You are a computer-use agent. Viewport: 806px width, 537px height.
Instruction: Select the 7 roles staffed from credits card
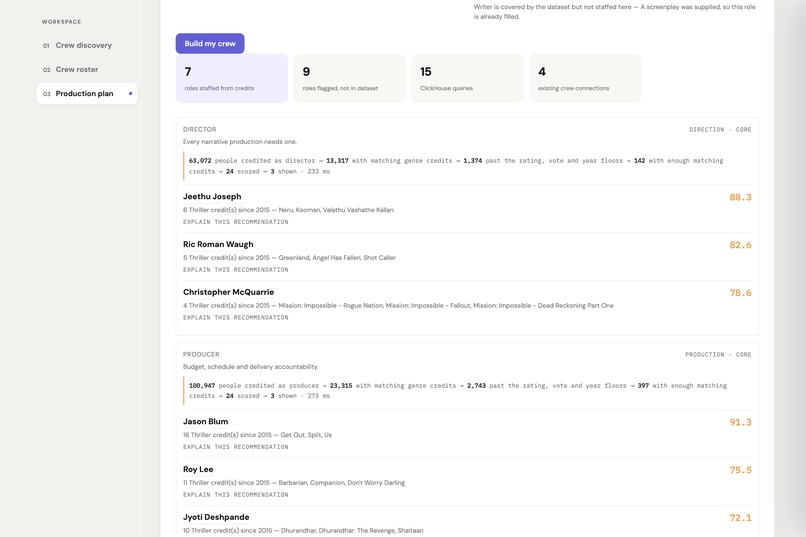[x=231, y=79]
